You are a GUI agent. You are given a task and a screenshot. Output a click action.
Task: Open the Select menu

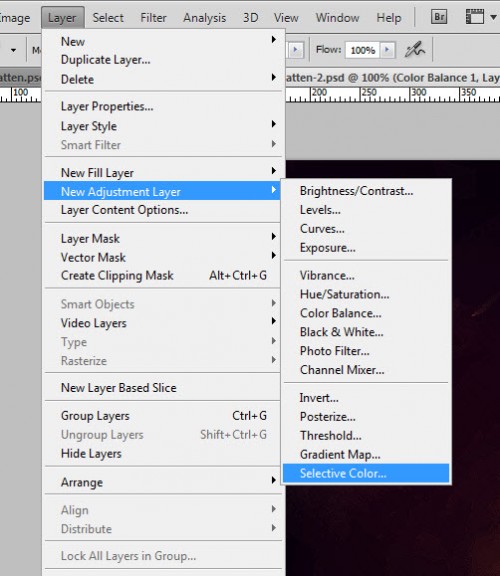click(108, 18)
